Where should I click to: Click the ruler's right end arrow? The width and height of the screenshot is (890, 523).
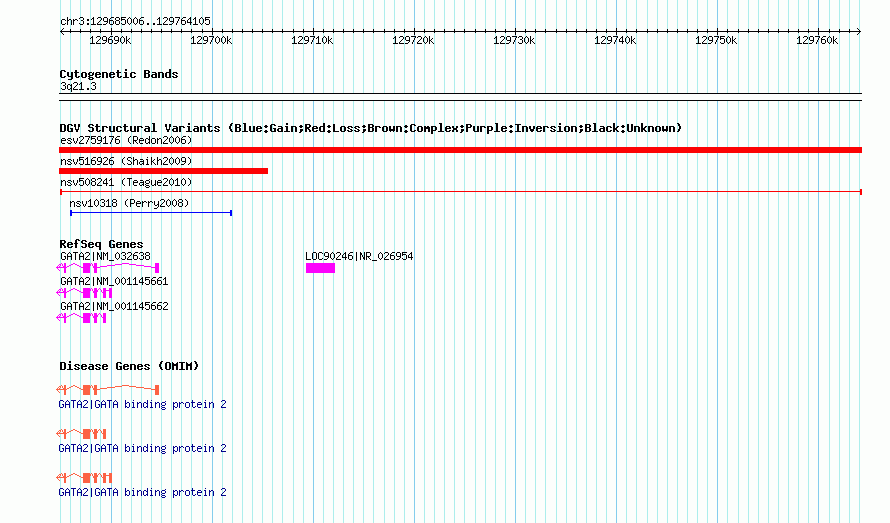[x=859, y=31]
